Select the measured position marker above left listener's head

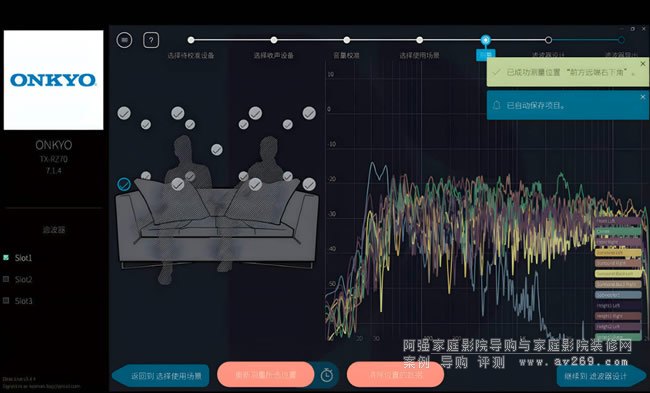click(x=178, y=113)
